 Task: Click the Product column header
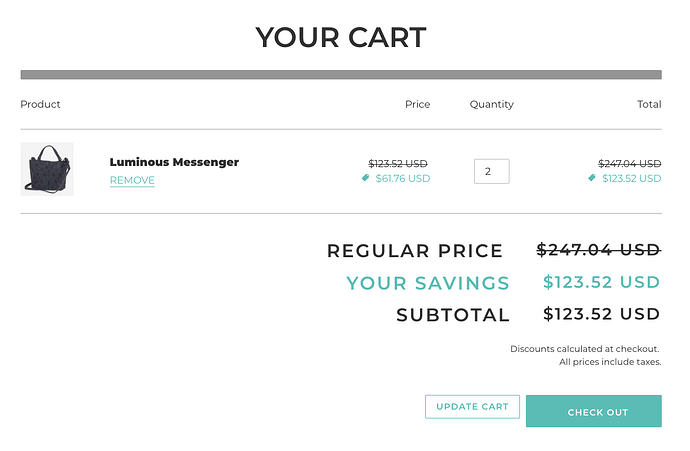click(41, 104)
